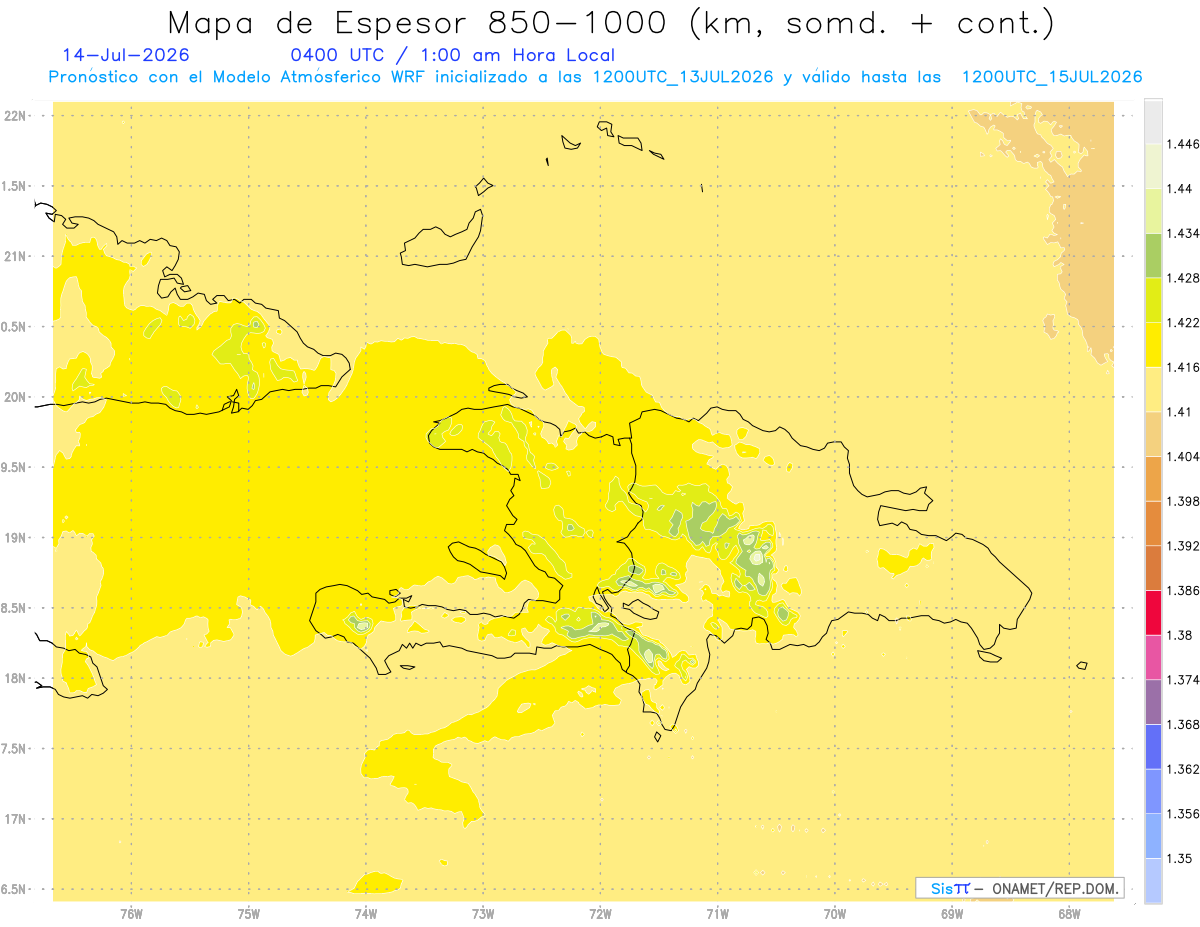The image size is (1200, 927).
Task: Click the '18N' latitude label
Action: click(x=15, y=678)
